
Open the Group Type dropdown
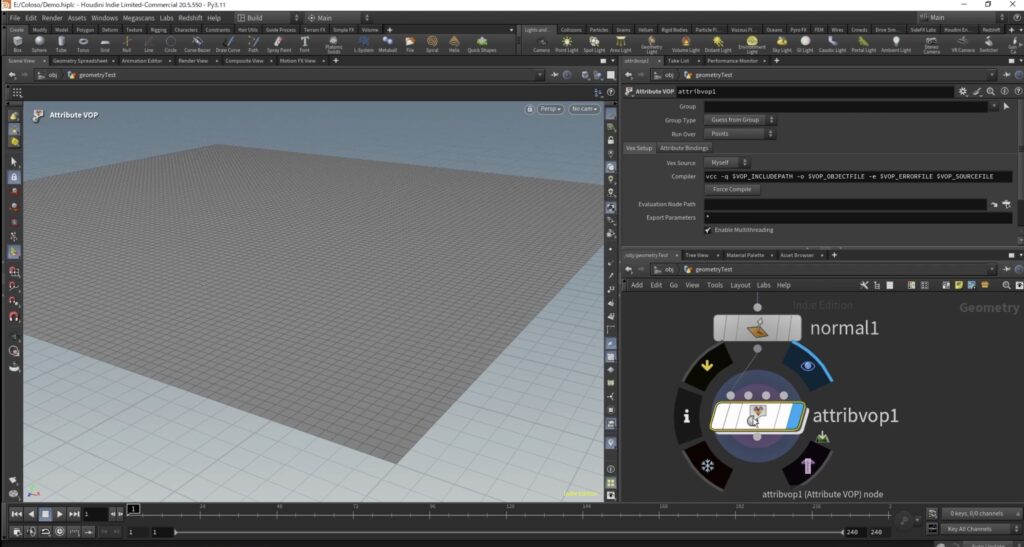(741, 120)
